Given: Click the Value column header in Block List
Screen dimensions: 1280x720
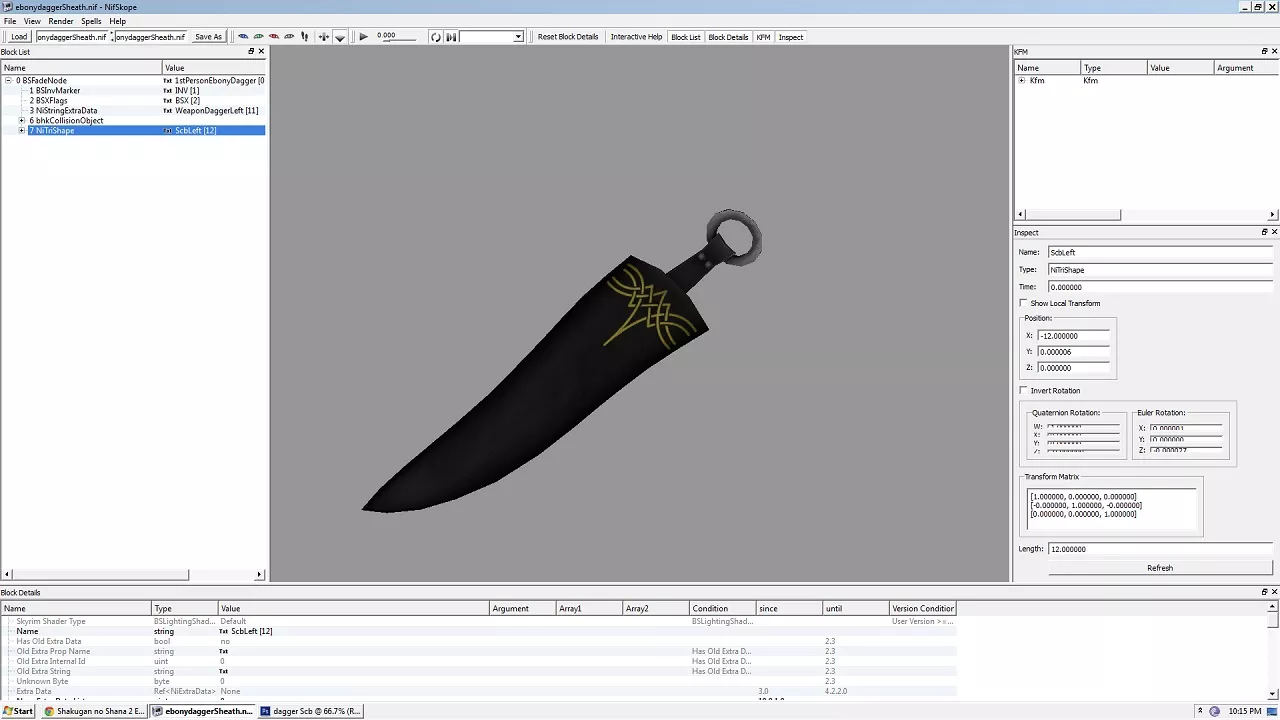Looking at the screenshot, I should [213, 68].
